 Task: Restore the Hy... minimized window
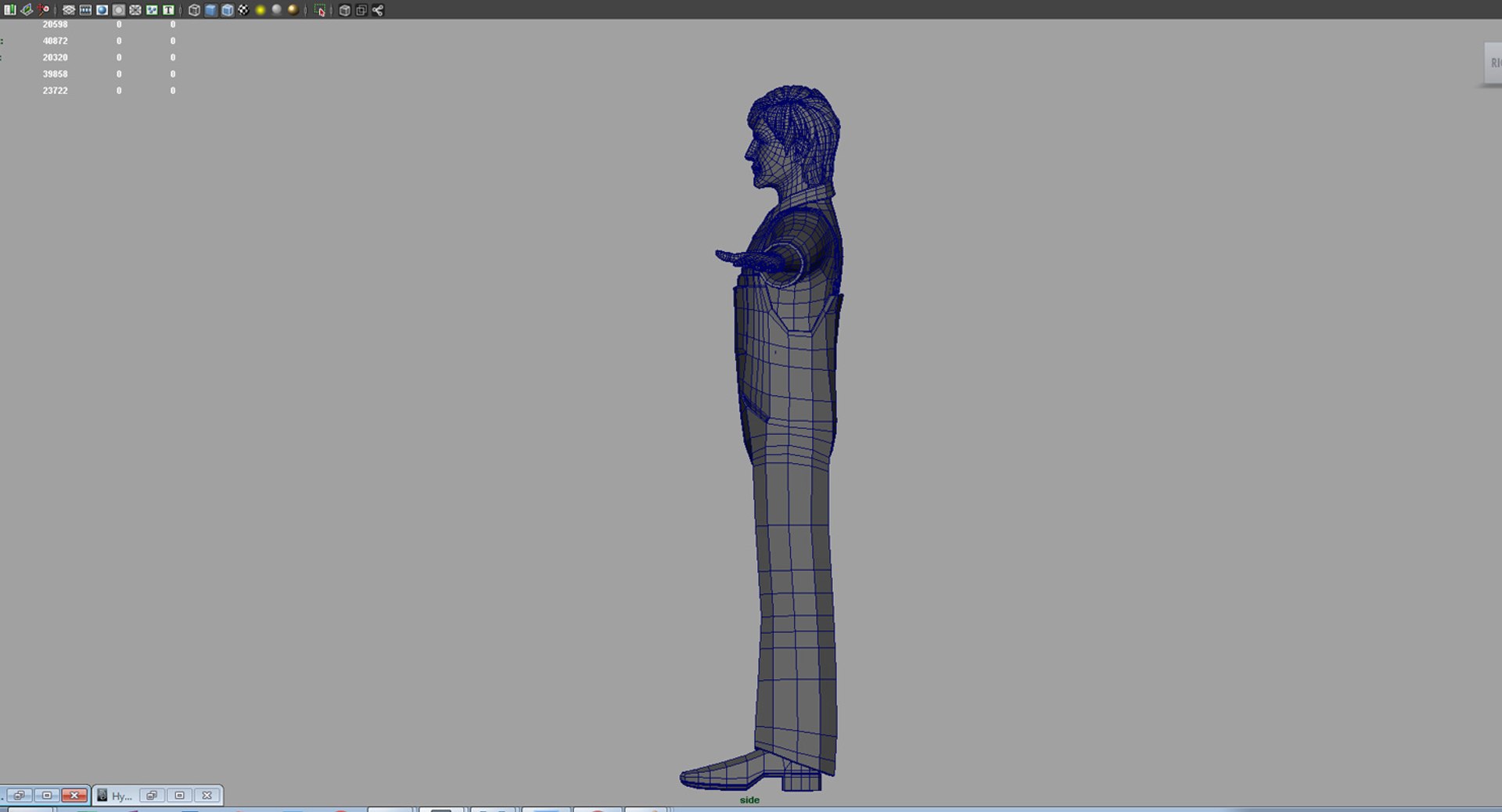click(152, 796)
